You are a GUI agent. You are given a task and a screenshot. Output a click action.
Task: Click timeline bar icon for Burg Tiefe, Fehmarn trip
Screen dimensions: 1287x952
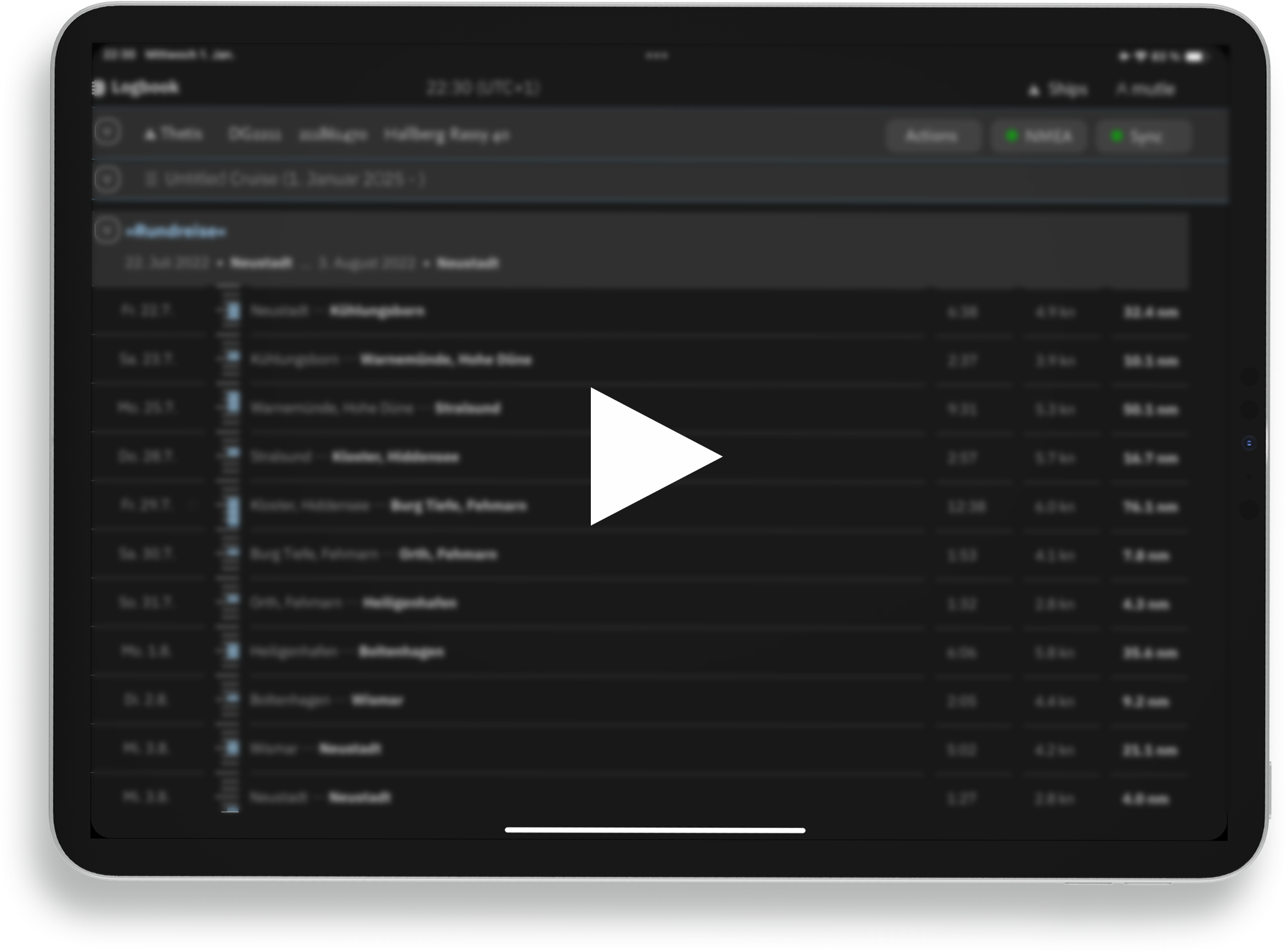click(x=233, y=511)
